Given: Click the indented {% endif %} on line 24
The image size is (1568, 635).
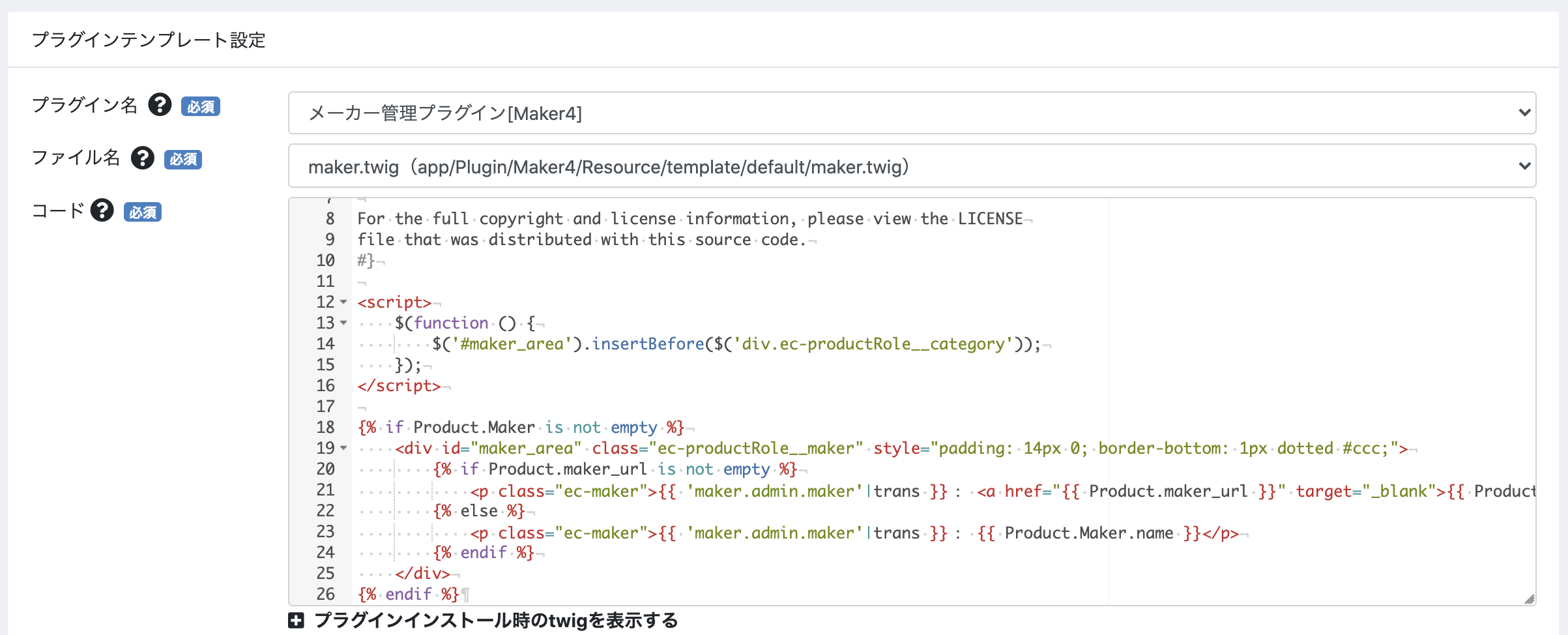Looking at the screenshot, I should [484, 552].
